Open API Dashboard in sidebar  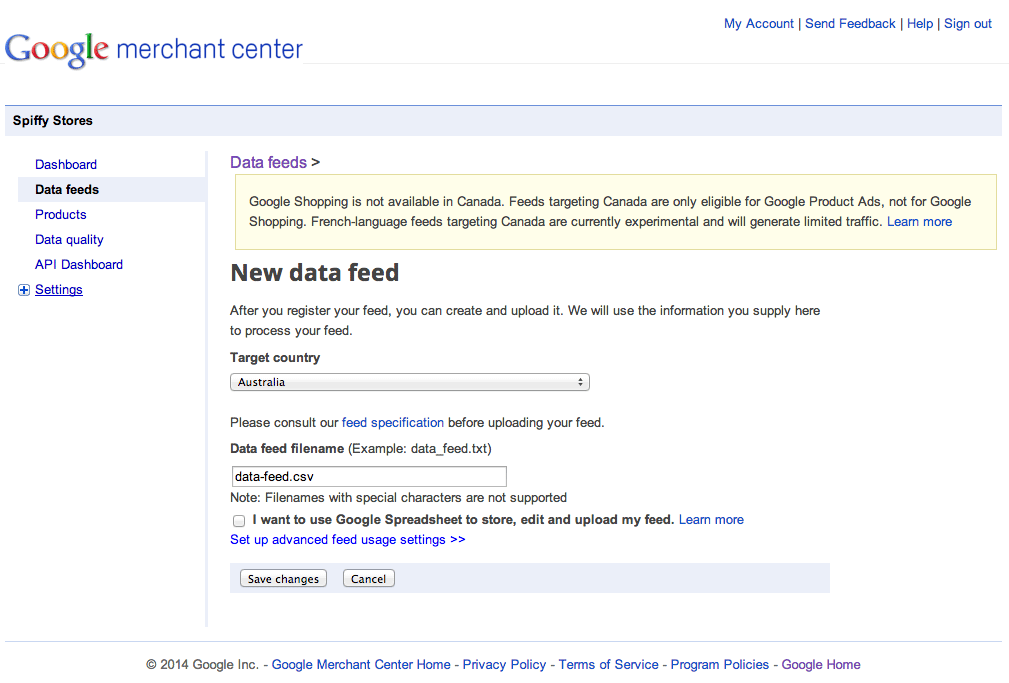point(79,265)
